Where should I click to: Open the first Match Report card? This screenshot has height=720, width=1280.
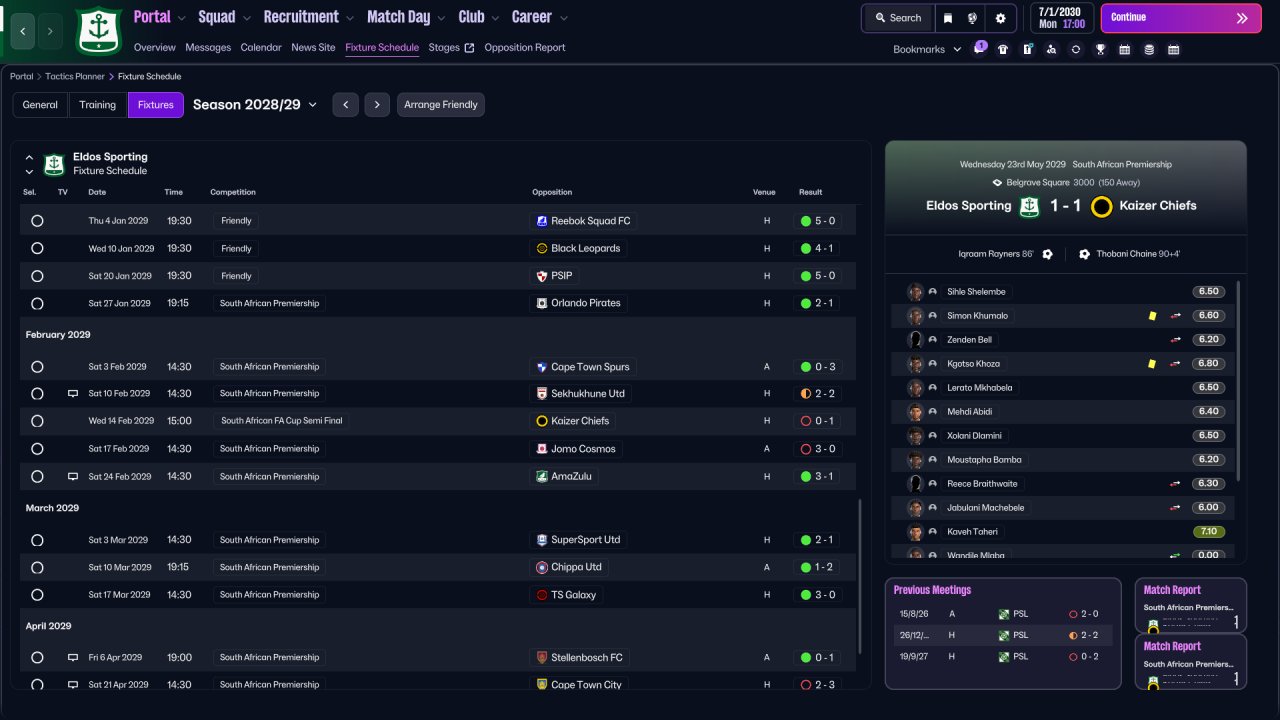[1191, 605]
